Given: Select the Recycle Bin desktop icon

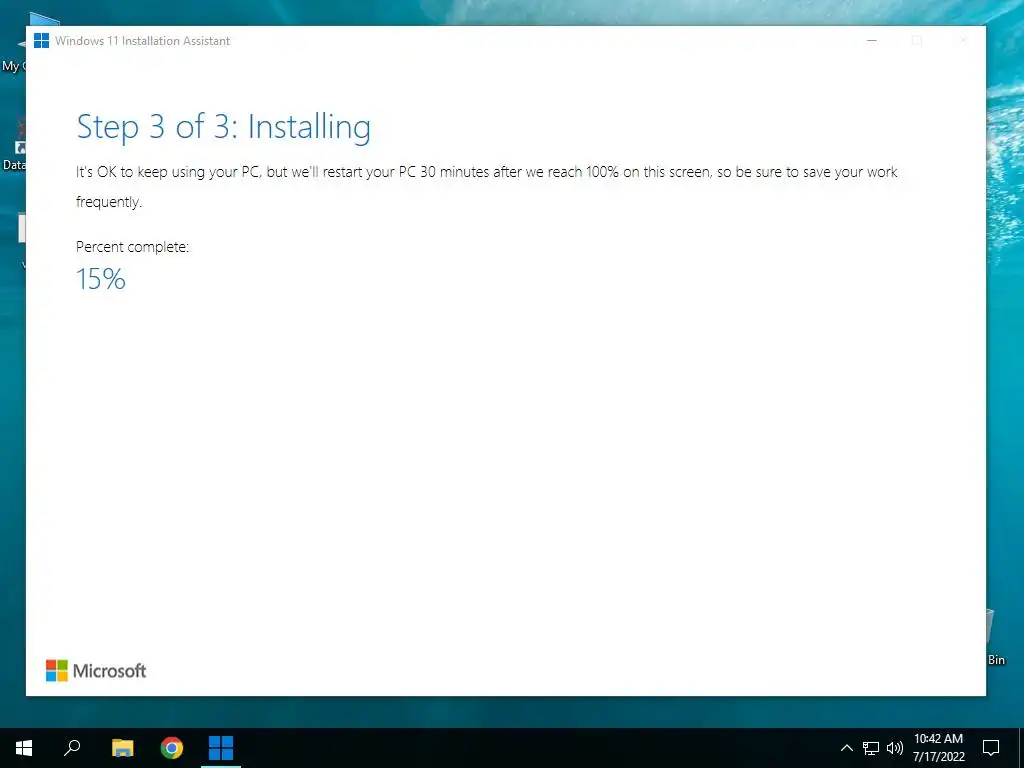Looking at the screenshot, I should pos(994,637).
